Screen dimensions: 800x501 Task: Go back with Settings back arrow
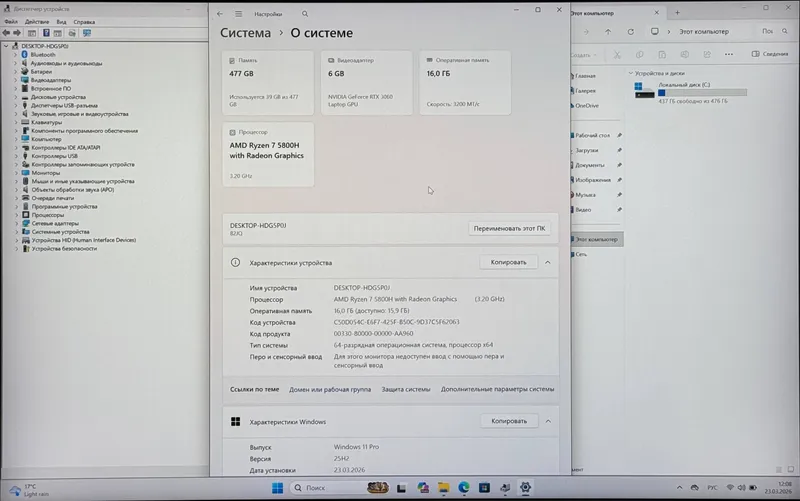220,14
